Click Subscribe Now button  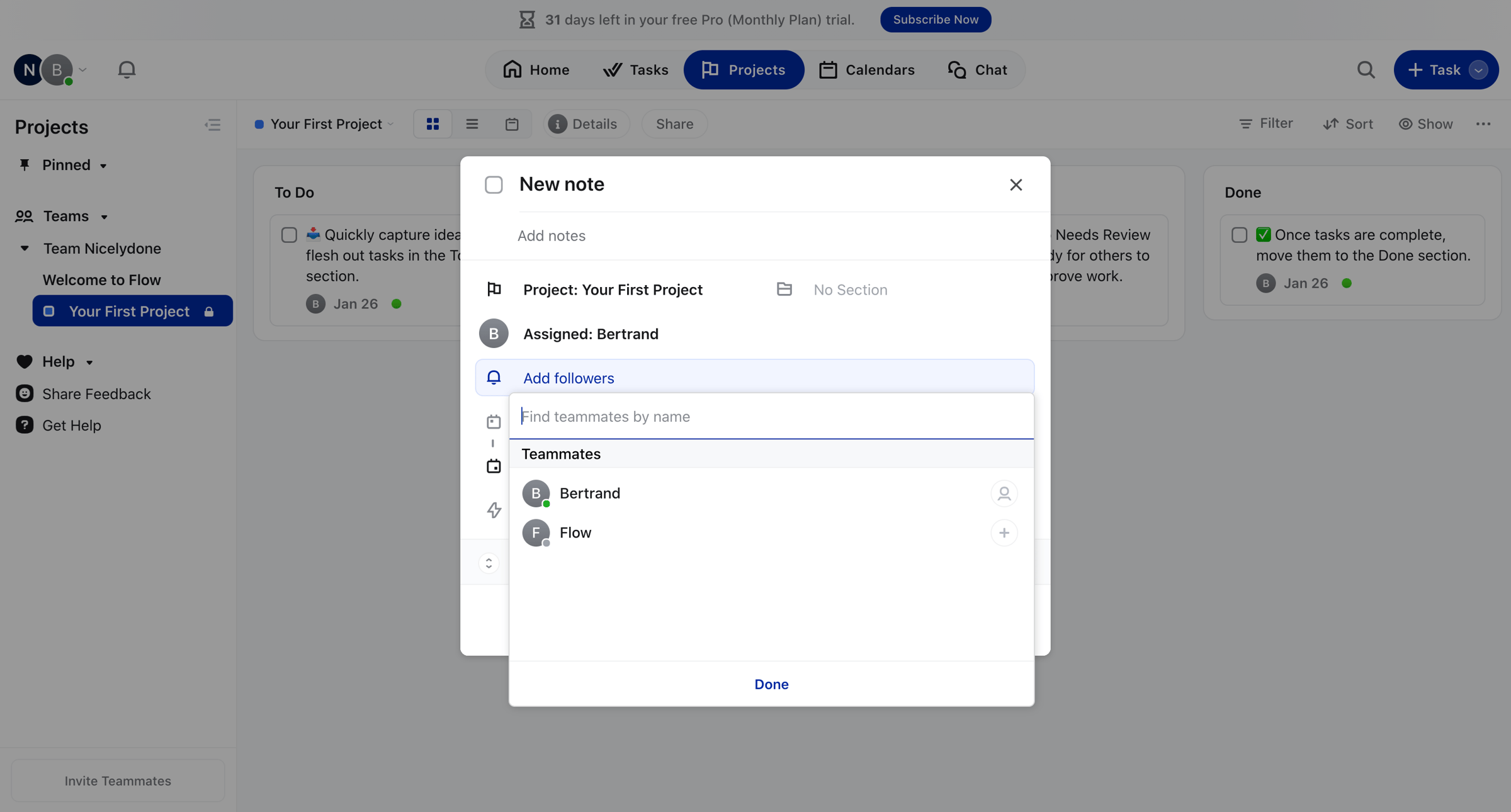coord(936,20)
